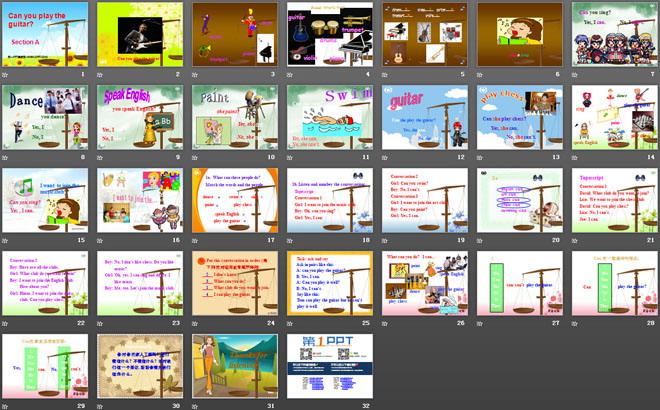Select slide 3 with the toy soldier and trumpet

(x=235, y=34)
